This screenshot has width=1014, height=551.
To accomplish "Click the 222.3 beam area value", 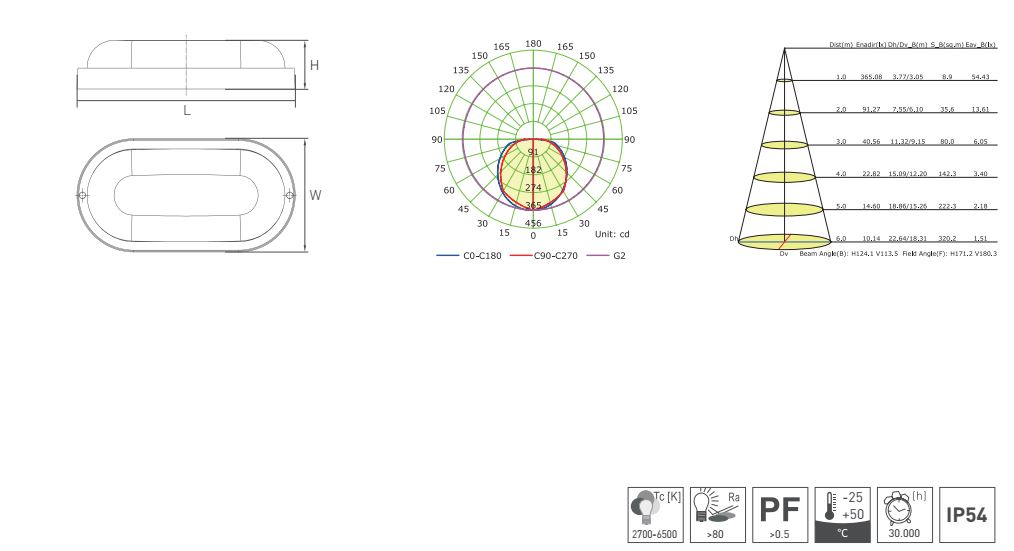I will tap(947, 206).
